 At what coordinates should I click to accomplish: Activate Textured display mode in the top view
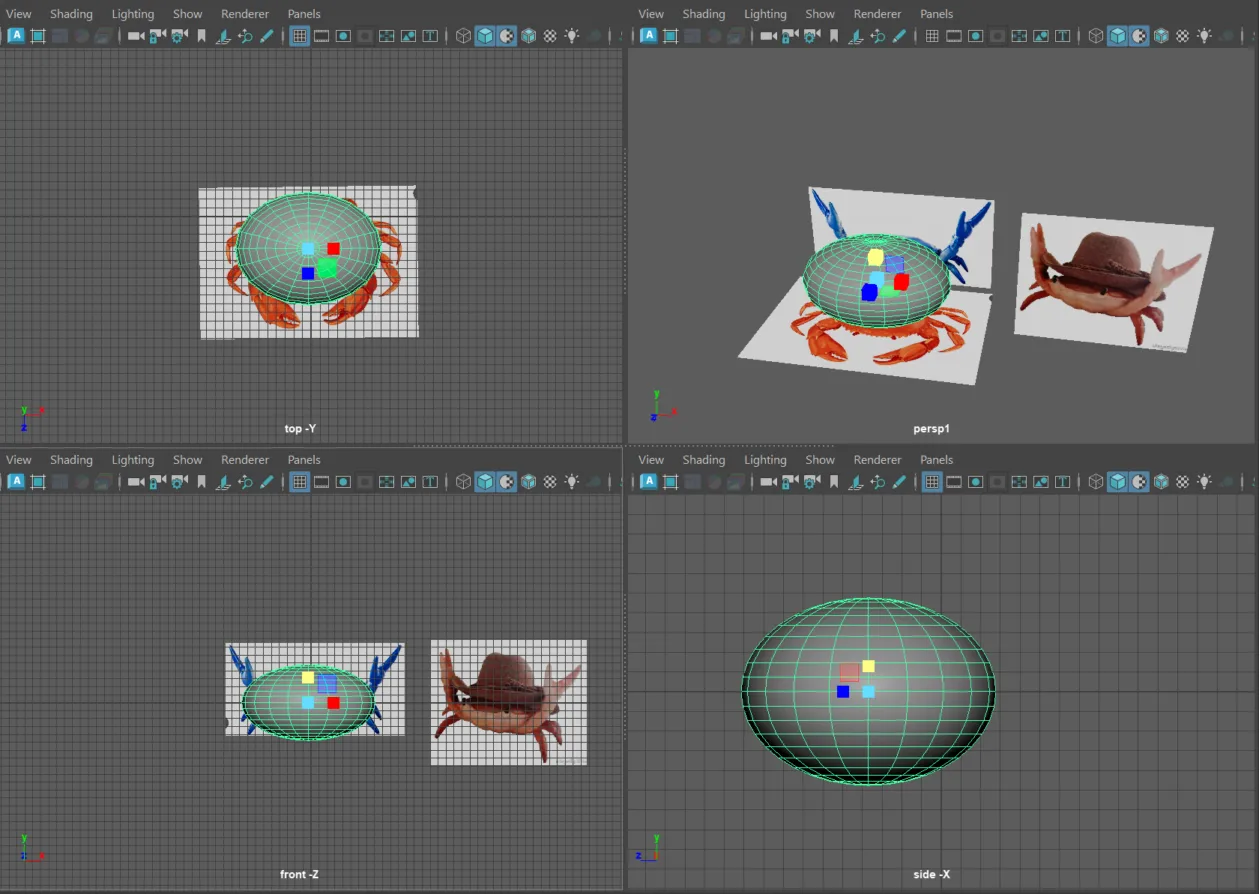coord(506,35)
